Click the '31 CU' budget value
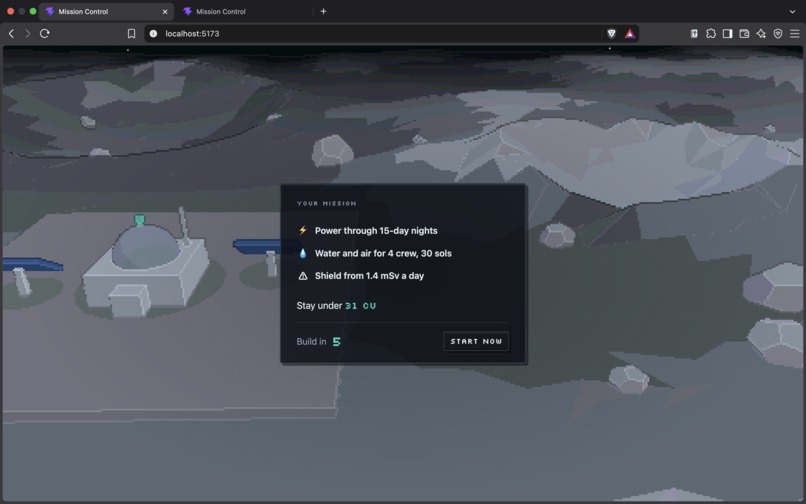This screenshot has height=504, width=806. 360,306
